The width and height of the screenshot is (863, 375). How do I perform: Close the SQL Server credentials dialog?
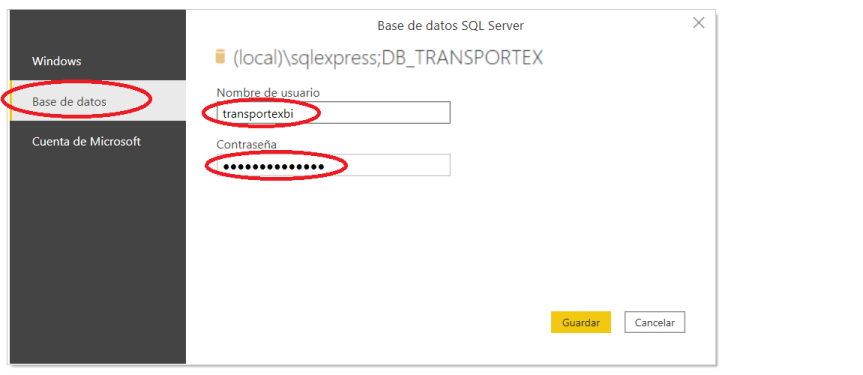click(x=698, y=23)
